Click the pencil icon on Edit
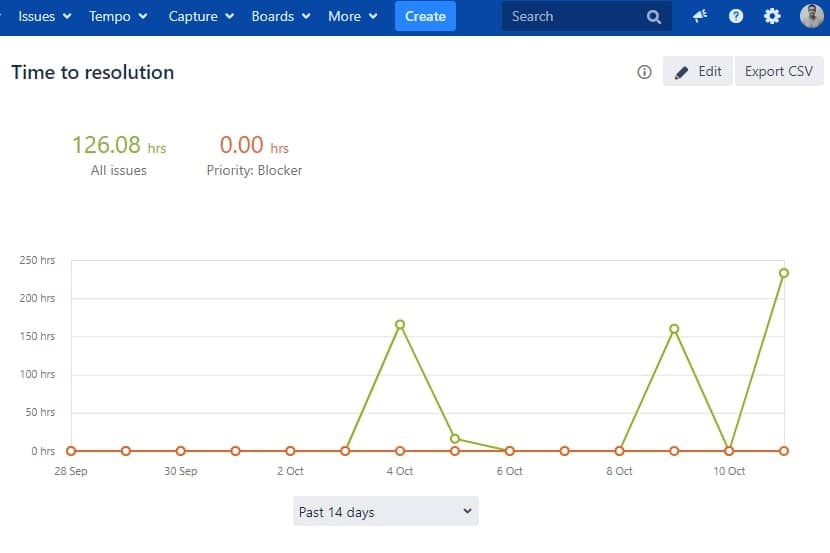This screenshot has width=830, height=553. [682, 72]
